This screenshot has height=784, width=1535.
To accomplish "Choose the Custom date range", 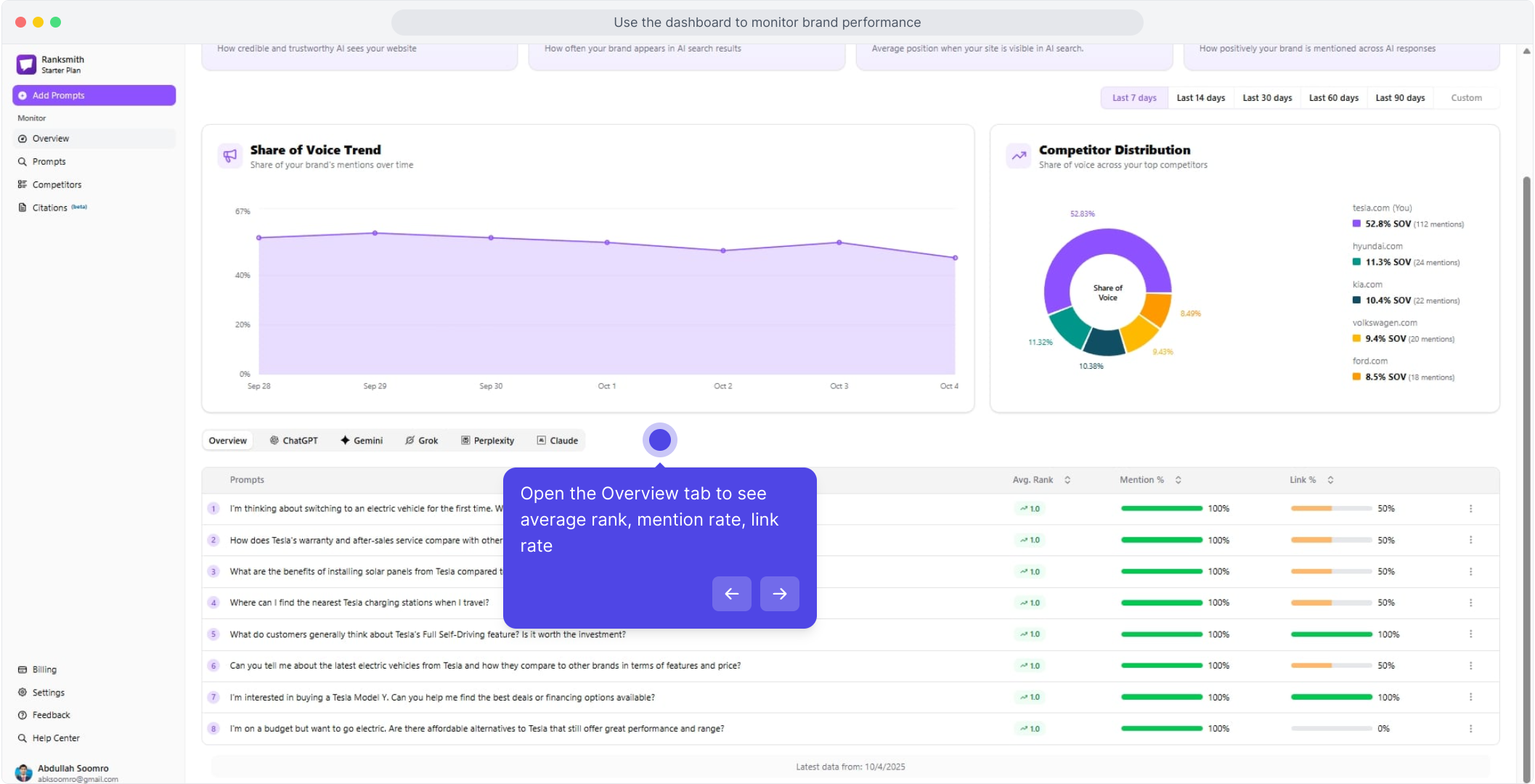I will 1466,98.
